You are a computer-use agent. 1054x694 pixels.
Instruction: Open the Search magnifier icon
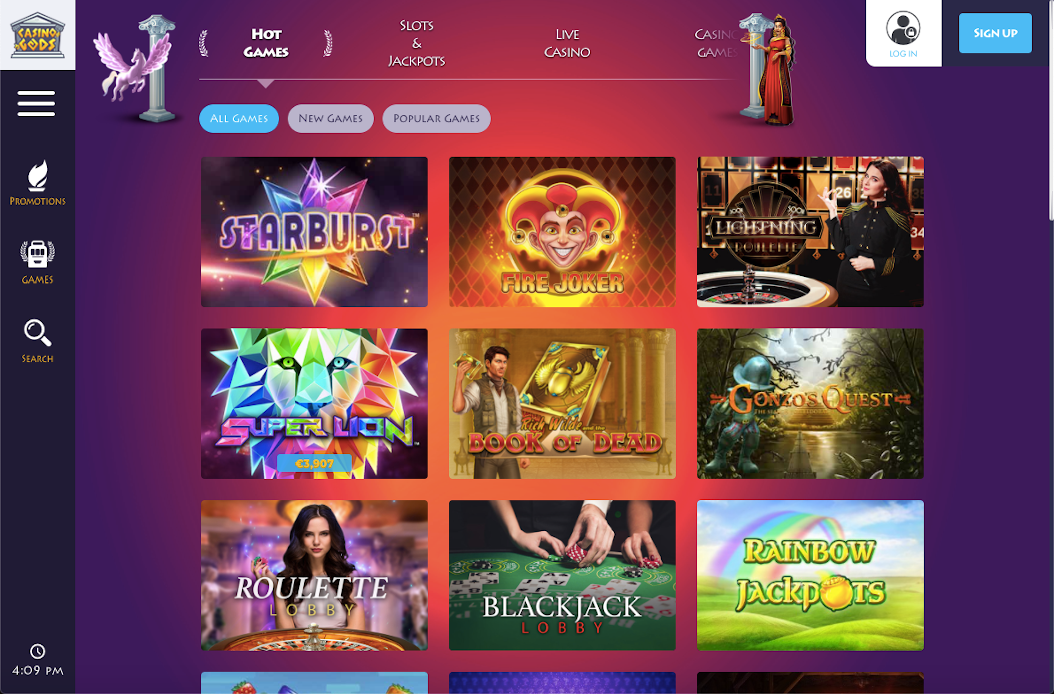(x=38, y=333)
